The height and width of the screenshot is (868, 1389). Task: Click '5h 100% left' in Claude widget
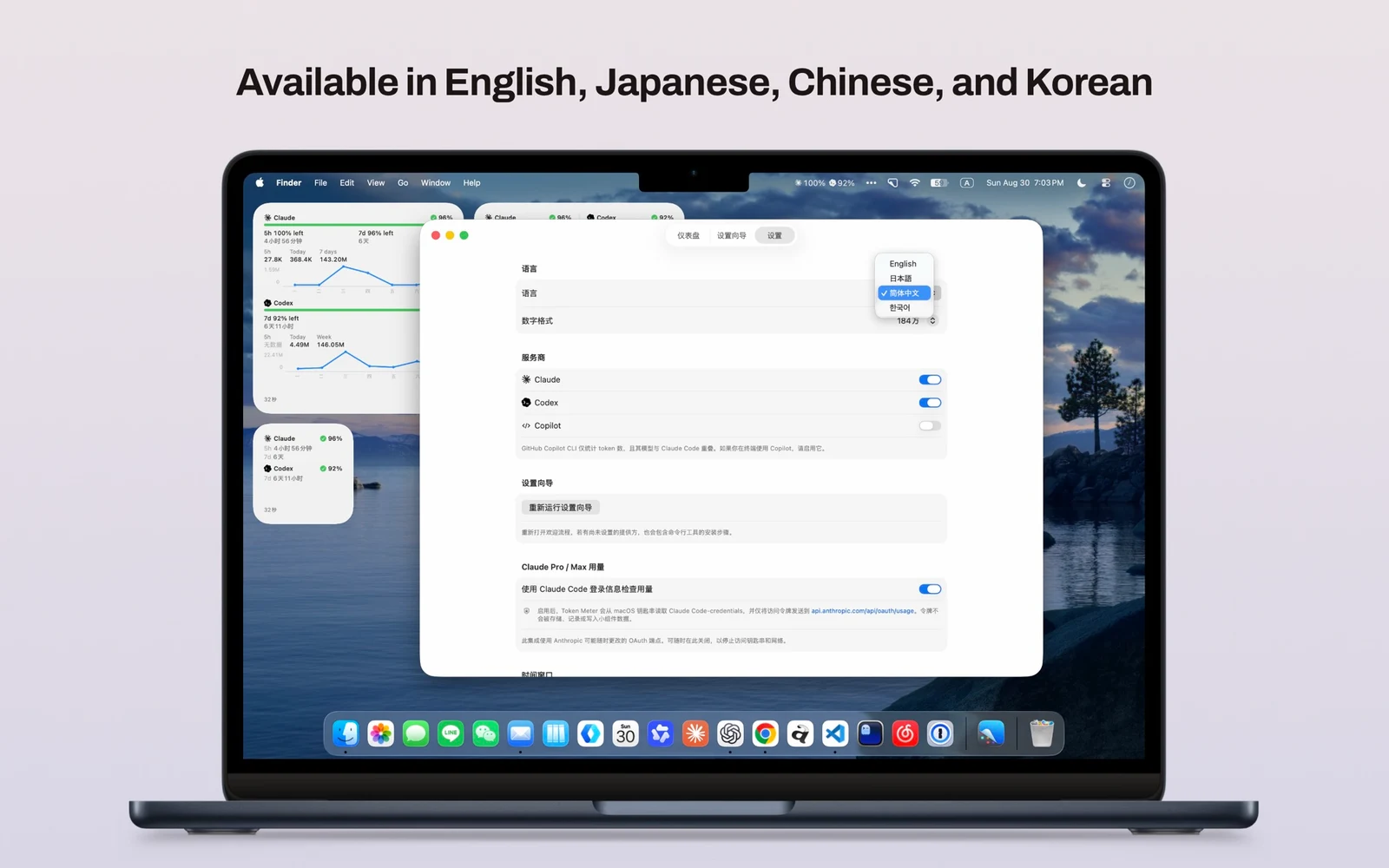click(284, 233)
